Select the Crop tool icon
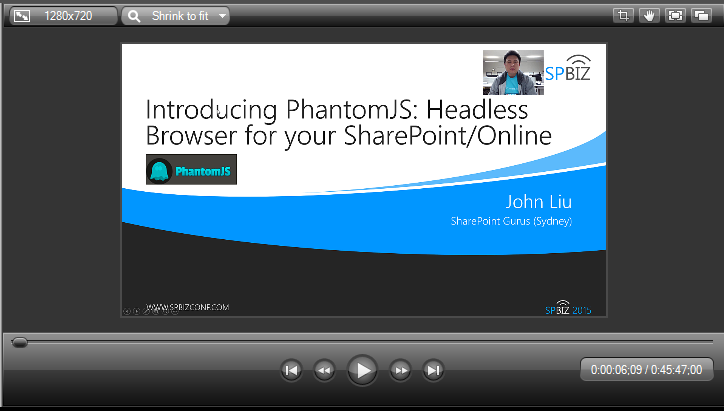This screenshot has width=724, height=411. pyautogui.click(x=624, y=16)
